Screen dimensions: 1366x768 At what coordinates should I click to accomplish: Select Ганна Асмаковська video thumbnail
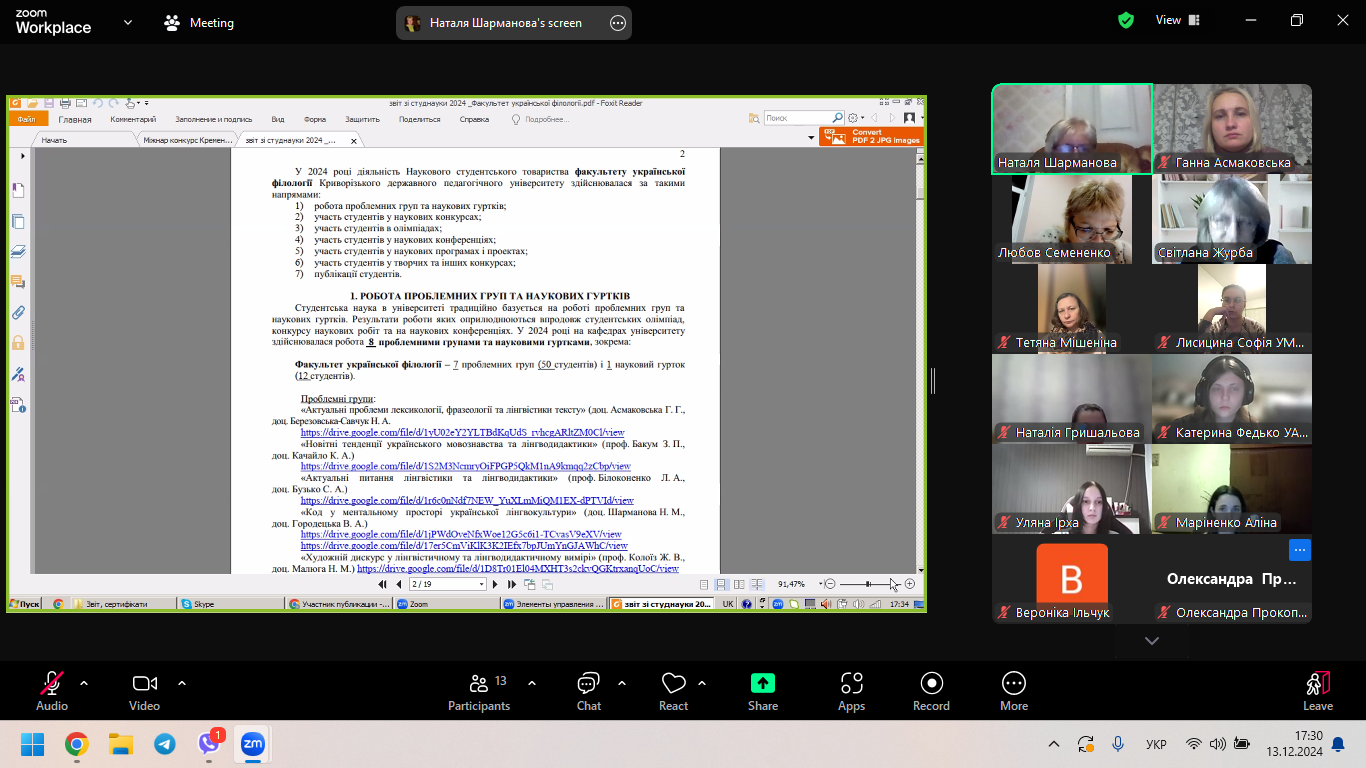(1232, 129)
